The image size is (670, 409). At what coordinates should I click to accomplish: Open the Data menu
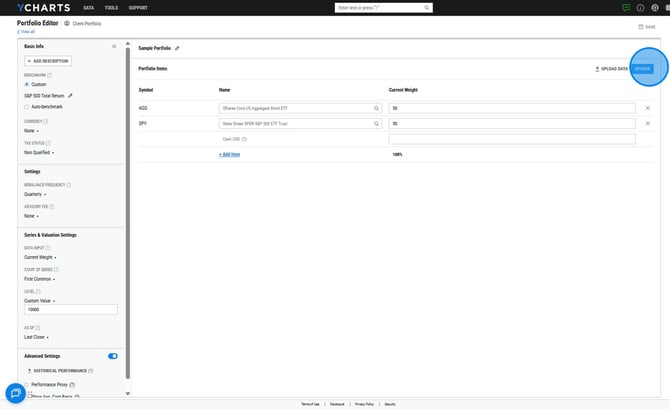(88, 8)
